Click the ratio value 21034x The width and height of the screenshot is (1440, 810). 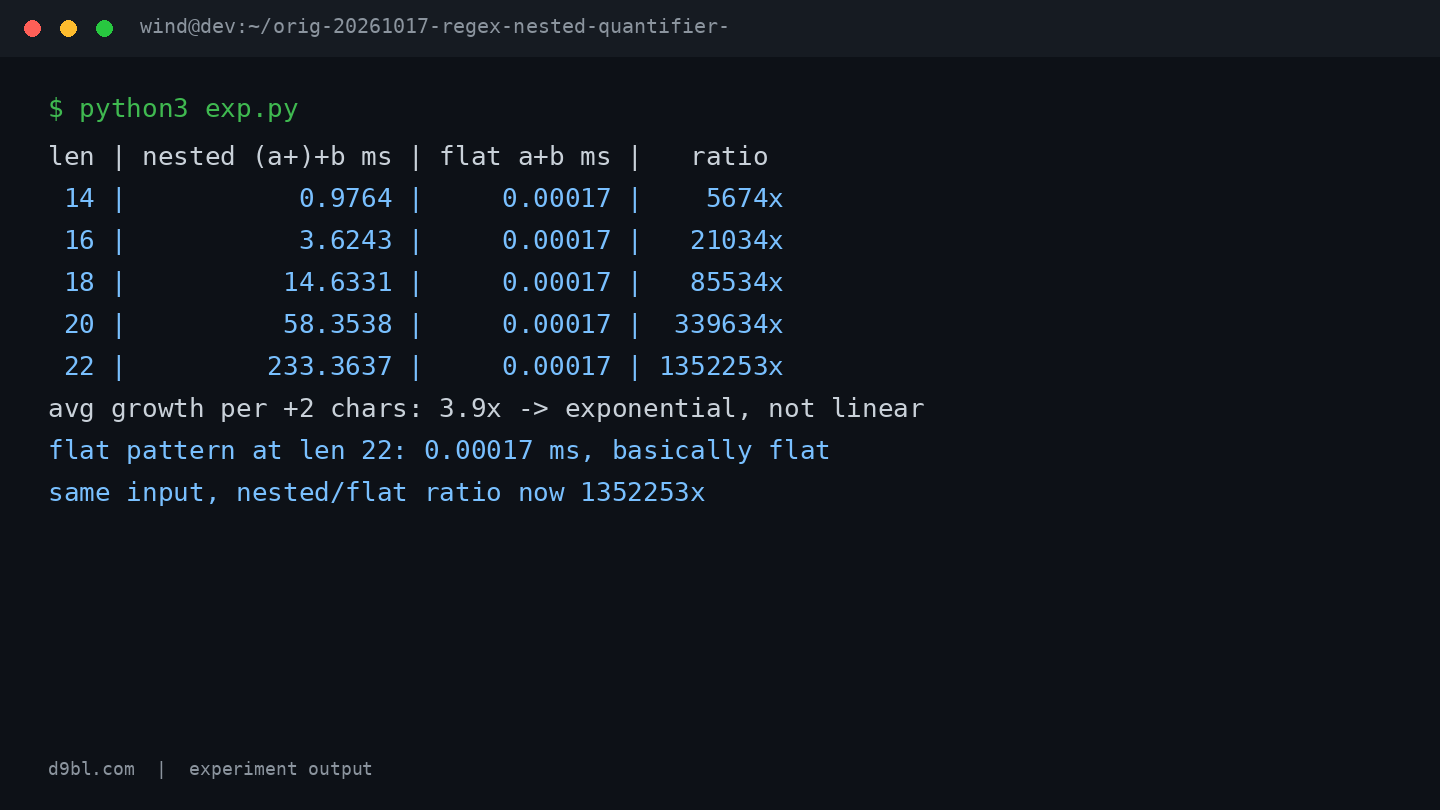[736, 240]
